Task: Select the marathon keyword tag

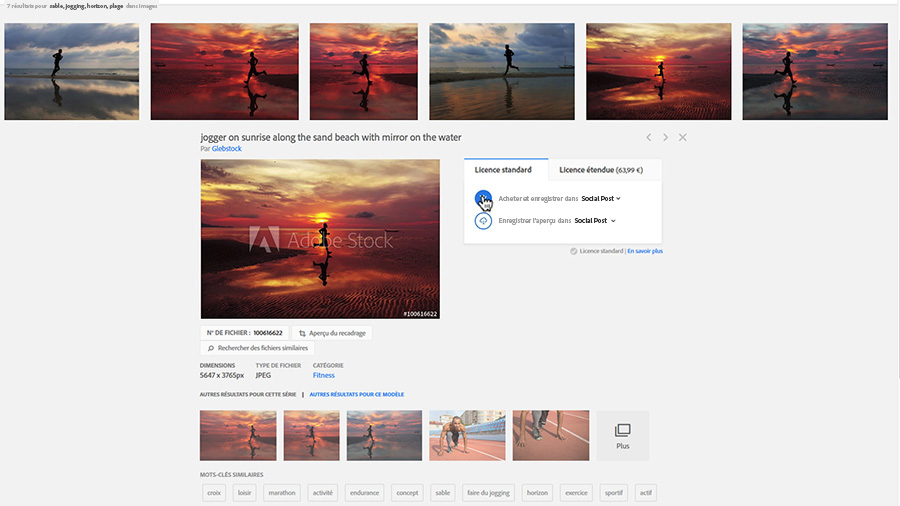Action: point(282,493)
